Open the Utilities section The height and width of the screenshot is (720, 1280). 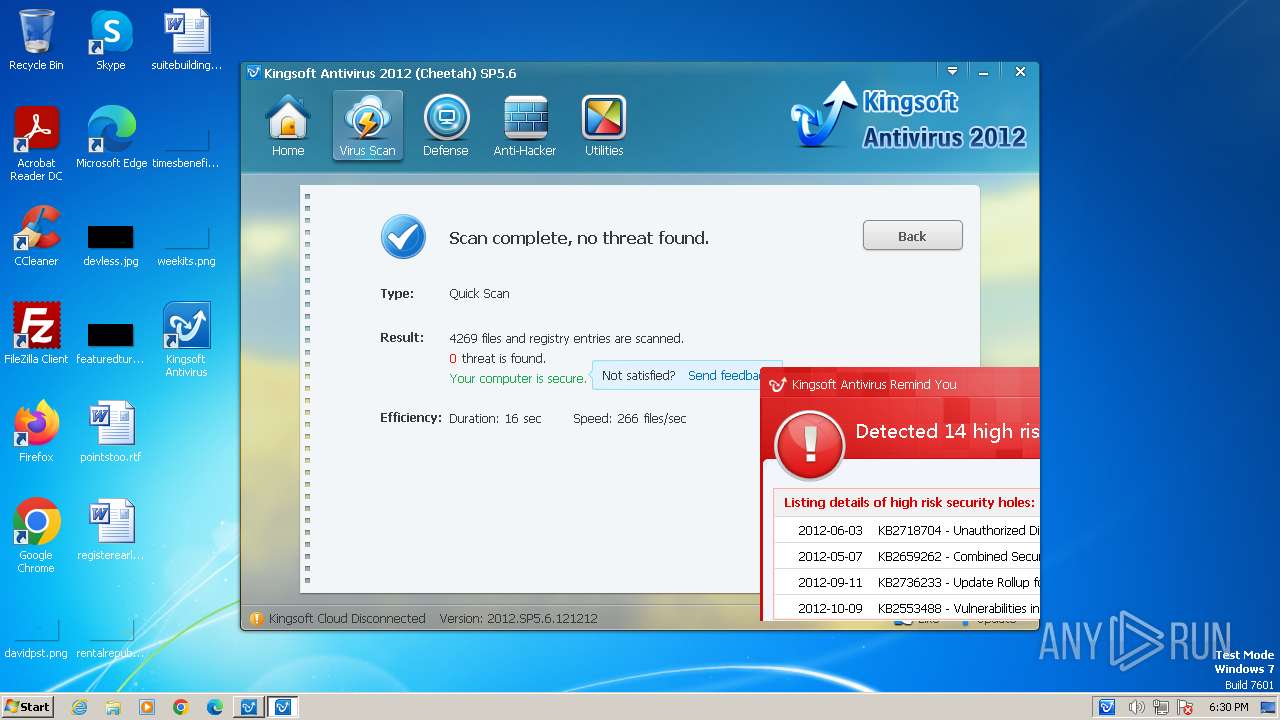point(604,126)
